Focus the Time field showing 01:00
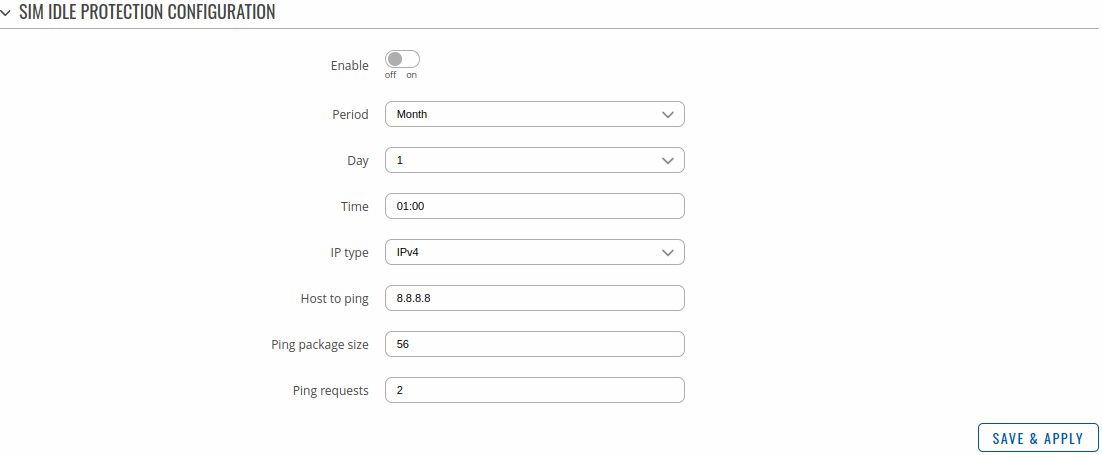 click(535, 206)
